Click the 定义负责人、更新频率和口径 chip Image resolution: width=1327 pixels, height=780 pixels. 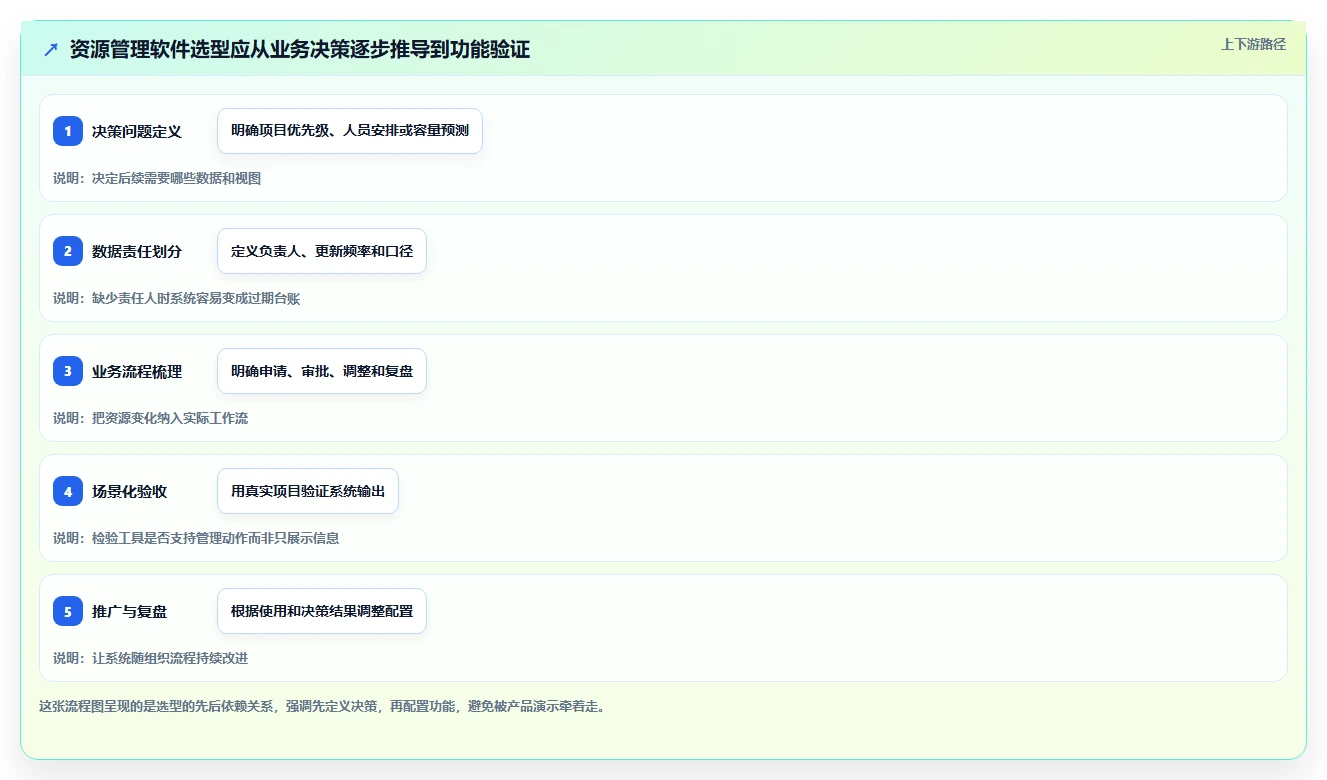[x=322, y=251]
